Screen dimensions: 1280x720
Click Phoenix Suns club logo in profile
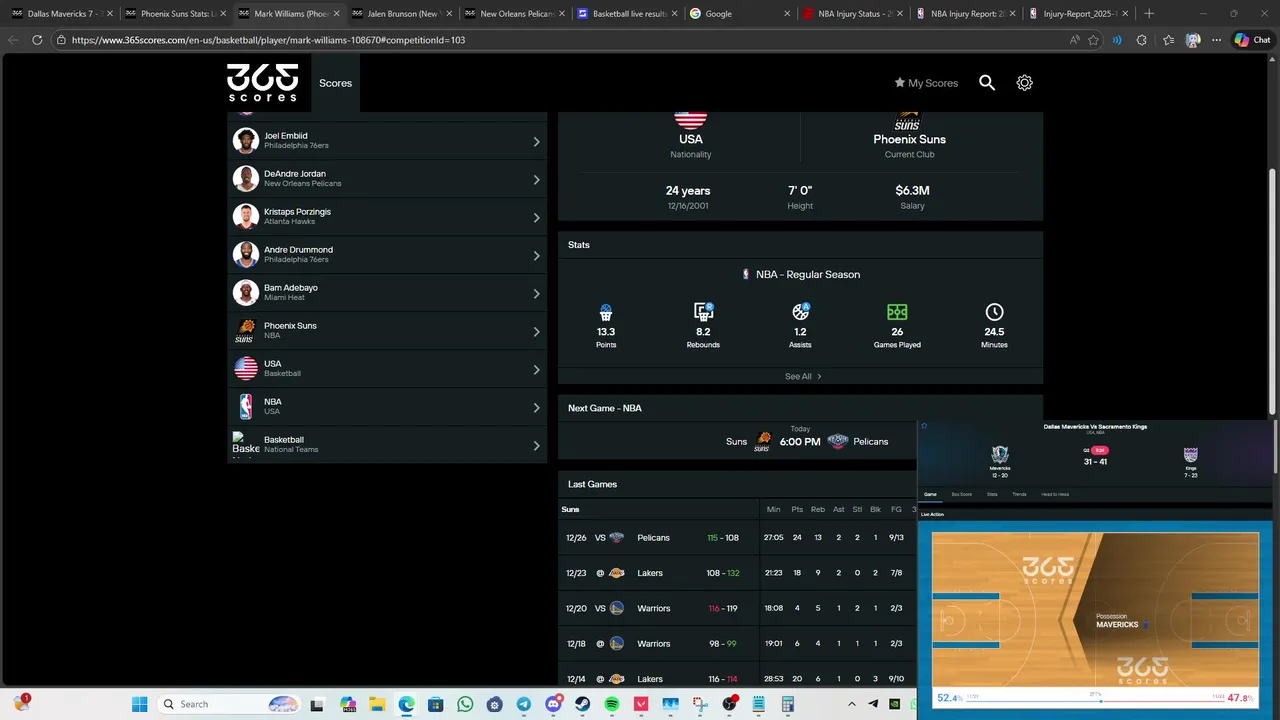pos(908,120)
